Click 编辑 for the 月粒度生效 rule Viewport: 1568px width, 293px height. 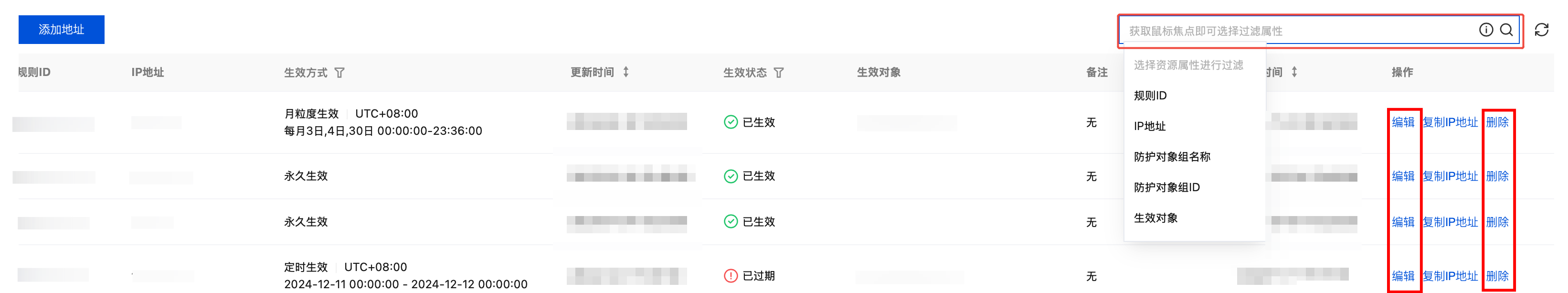coord(1402,122)
